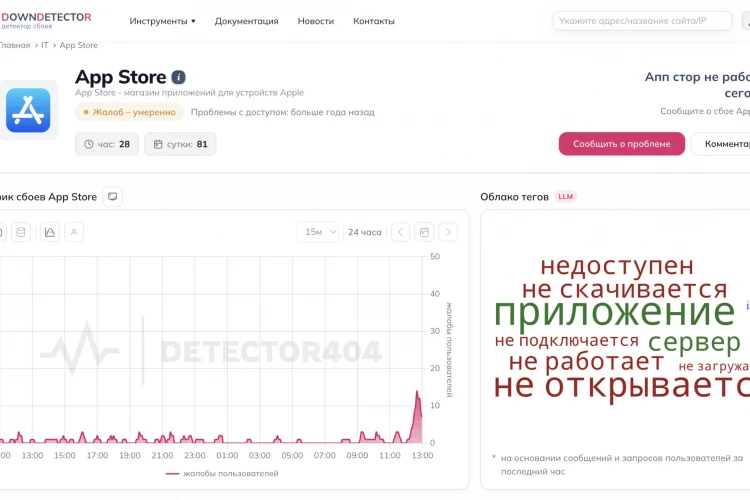This screenshot has width=750, height=500.
Task: Click the Downdetector logo
Action: click(x=45, y=20)
